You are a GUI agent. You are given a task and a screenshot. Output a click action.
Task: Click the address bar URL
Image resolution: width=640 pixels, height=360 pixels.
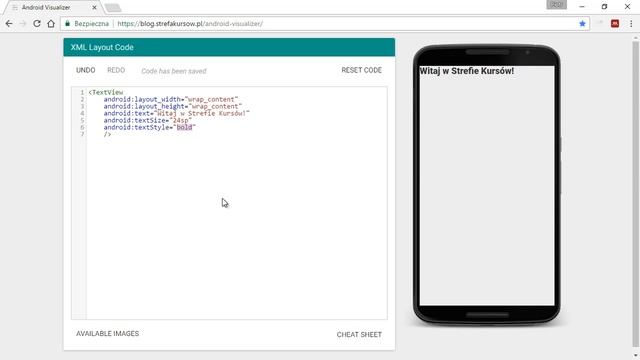pyautogui.click(x=190, y=24)
